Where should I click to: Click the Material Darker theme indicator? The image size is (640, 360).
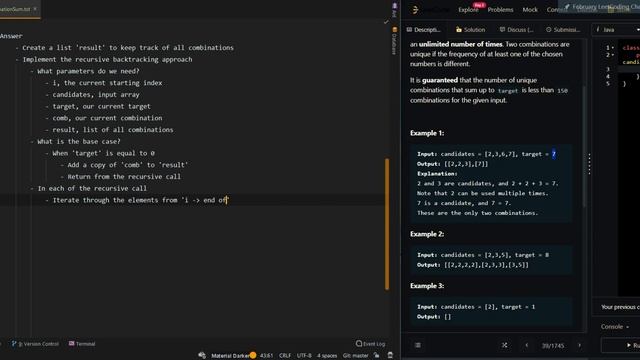[230, 356]
